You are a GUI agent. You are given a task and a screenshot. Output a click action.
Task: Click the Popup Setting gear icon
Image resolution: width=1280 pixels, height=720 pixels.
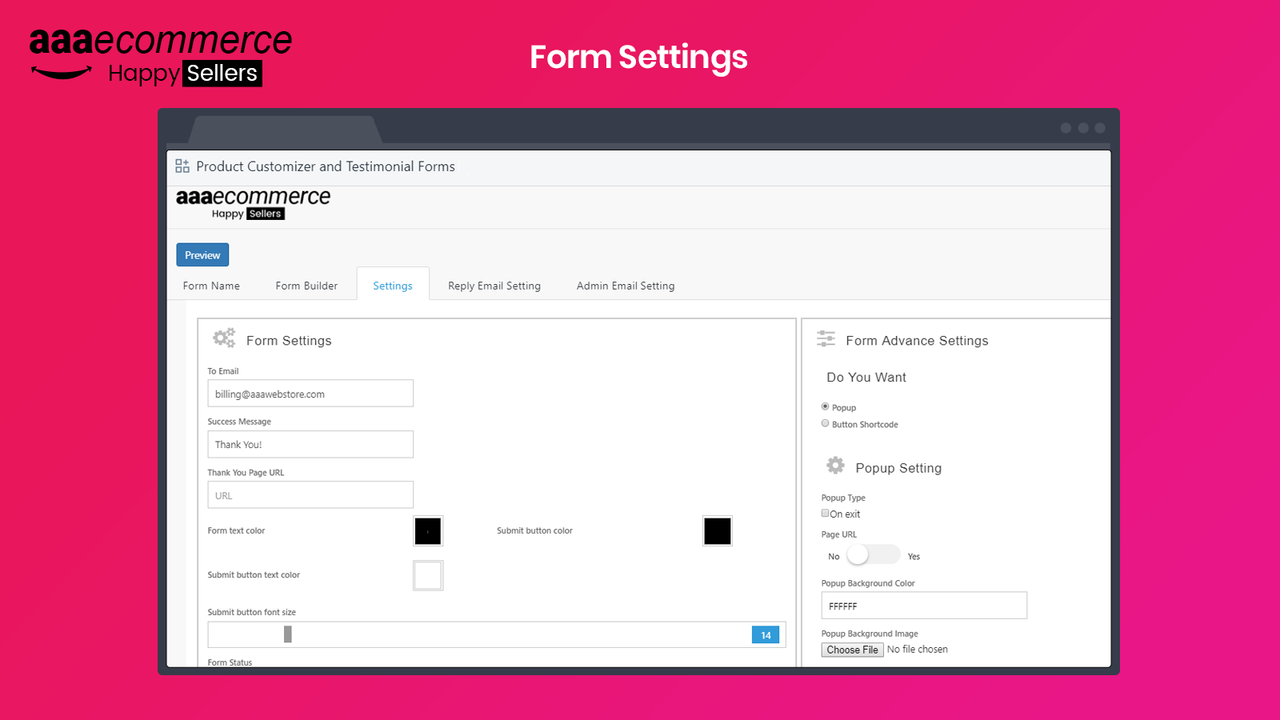click(836, 465)
